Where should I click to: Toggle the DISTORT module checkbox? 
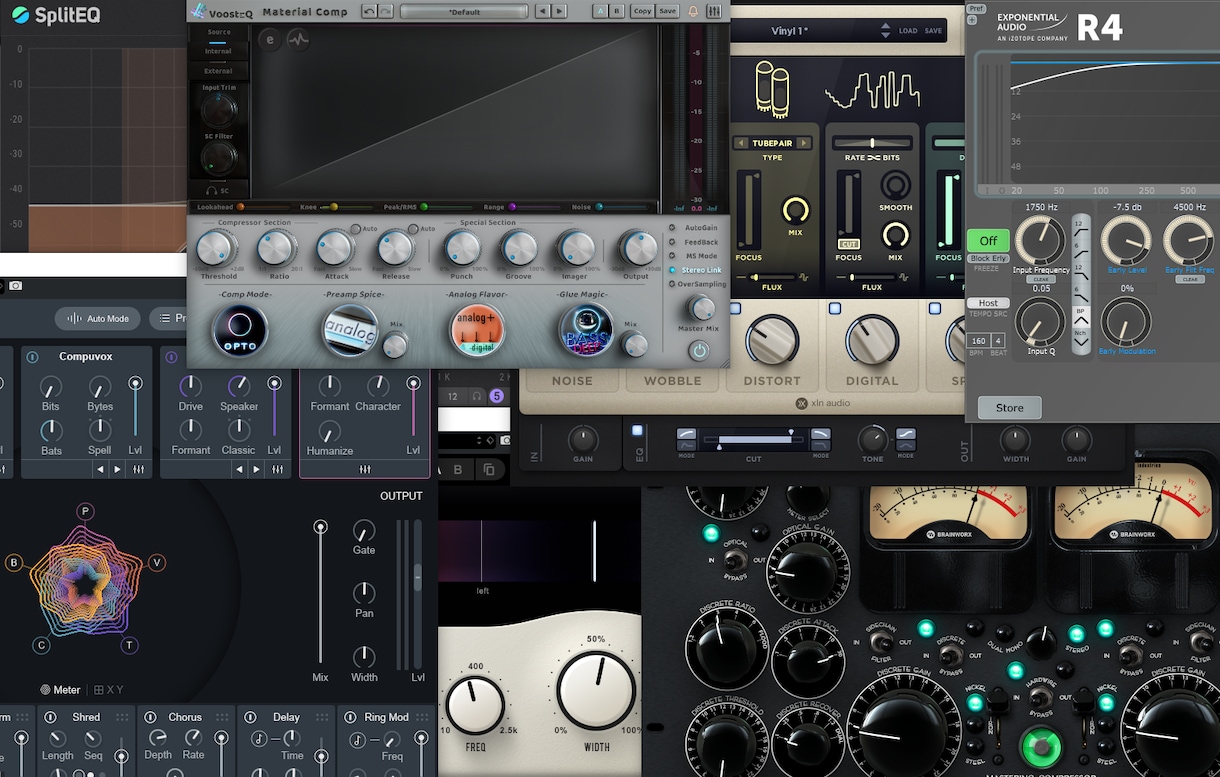click(735, 308)
